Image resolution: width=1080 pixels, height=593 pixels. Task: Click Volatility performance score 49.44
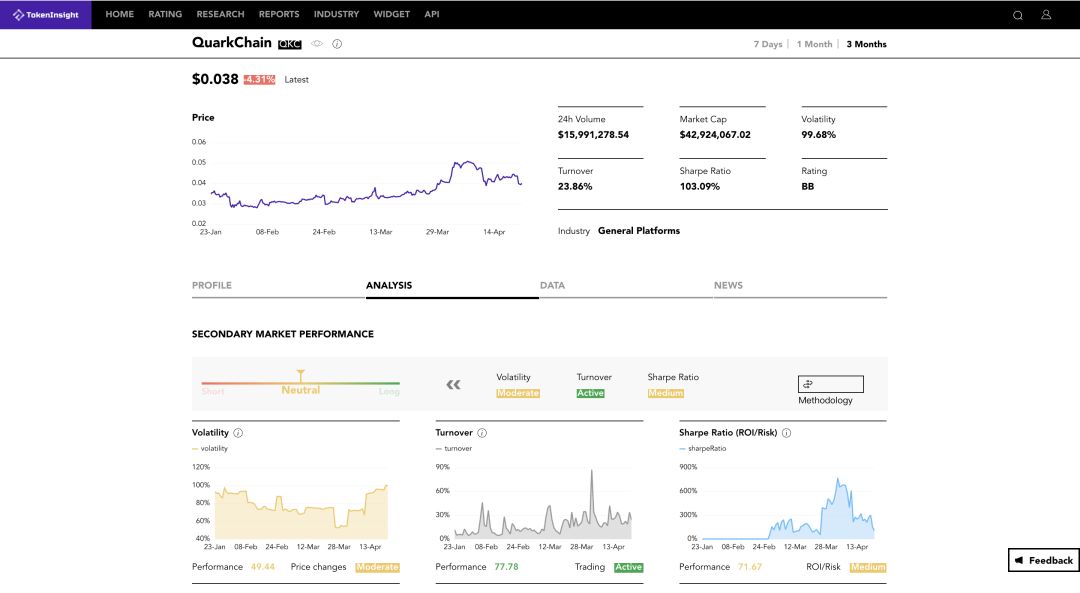tap(262, 567)
